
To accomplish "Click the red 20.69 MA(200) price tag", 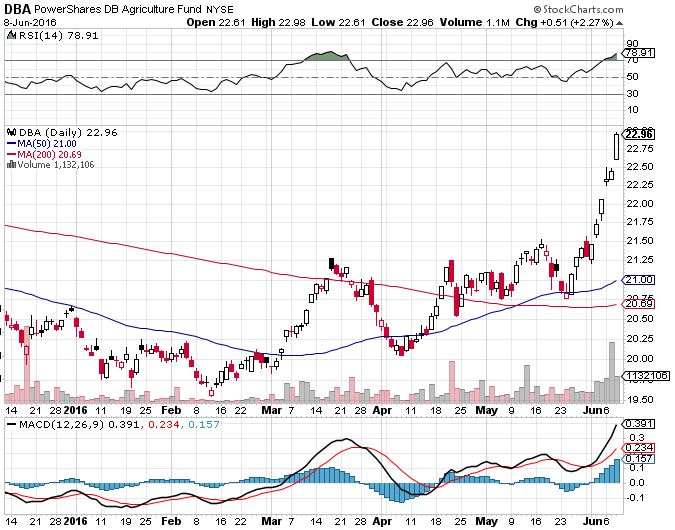I will point(639,304).
